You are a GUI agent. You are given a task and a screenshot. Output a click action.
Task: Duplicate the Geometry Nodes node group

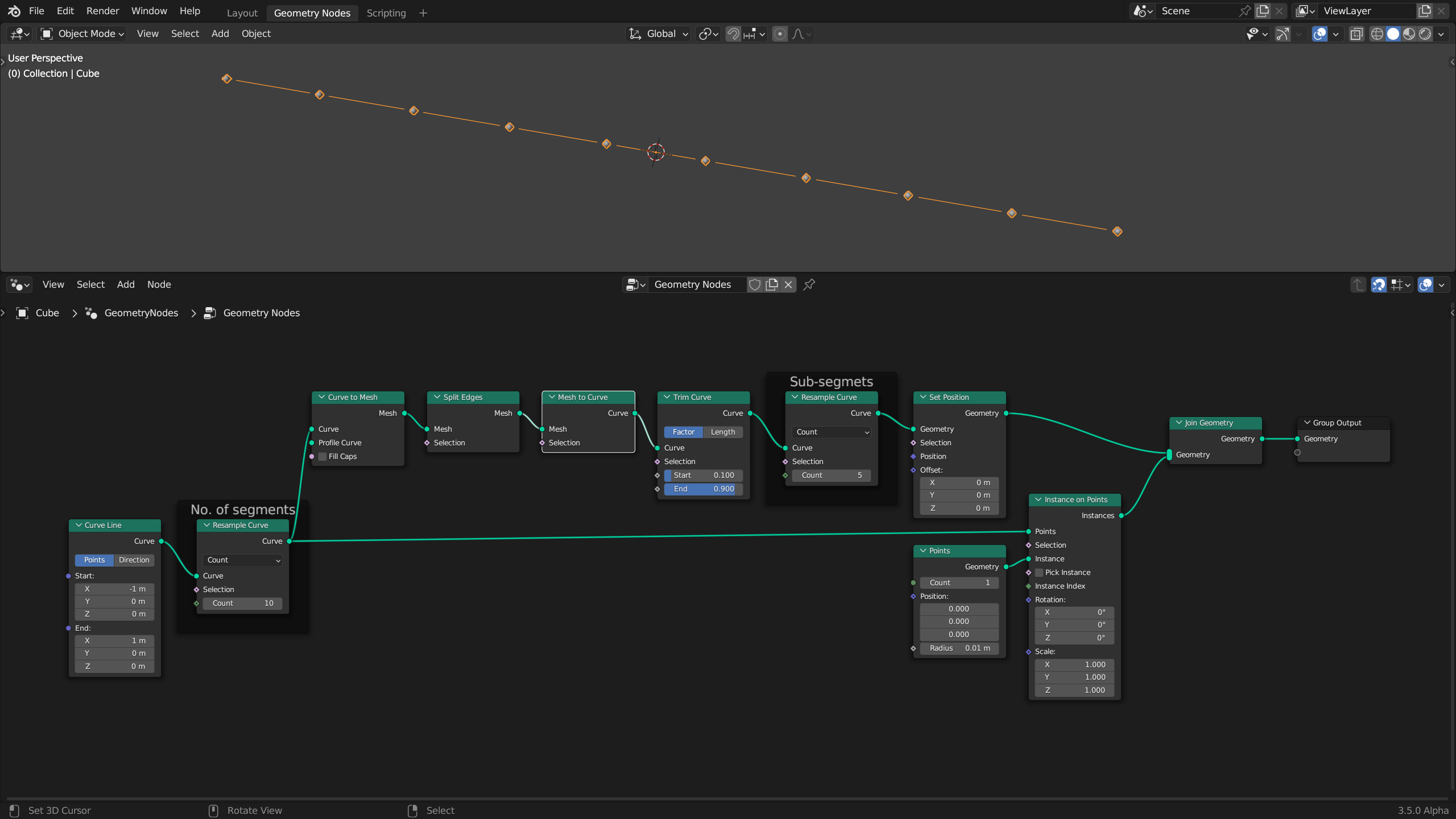(x=772, y=284)
